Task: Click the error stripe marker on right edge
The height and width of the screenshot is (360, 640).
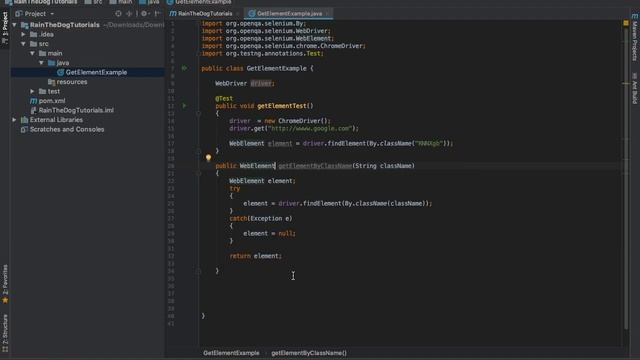Action: [626, 83]
